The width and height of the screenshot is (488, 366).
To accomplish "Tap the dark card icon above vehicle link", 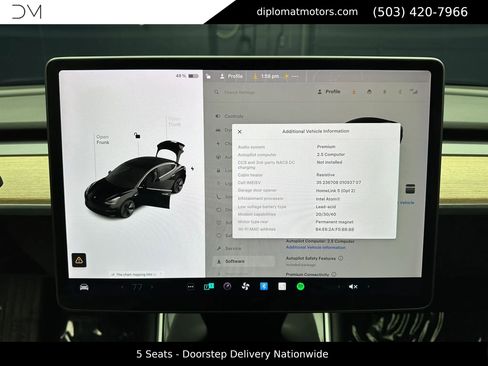I will tap(410, 189).
